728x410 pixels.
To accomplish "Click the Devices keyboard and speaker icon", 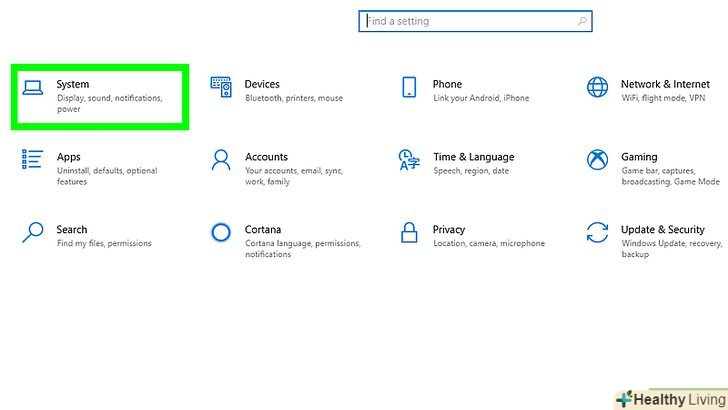I will 221,87.
